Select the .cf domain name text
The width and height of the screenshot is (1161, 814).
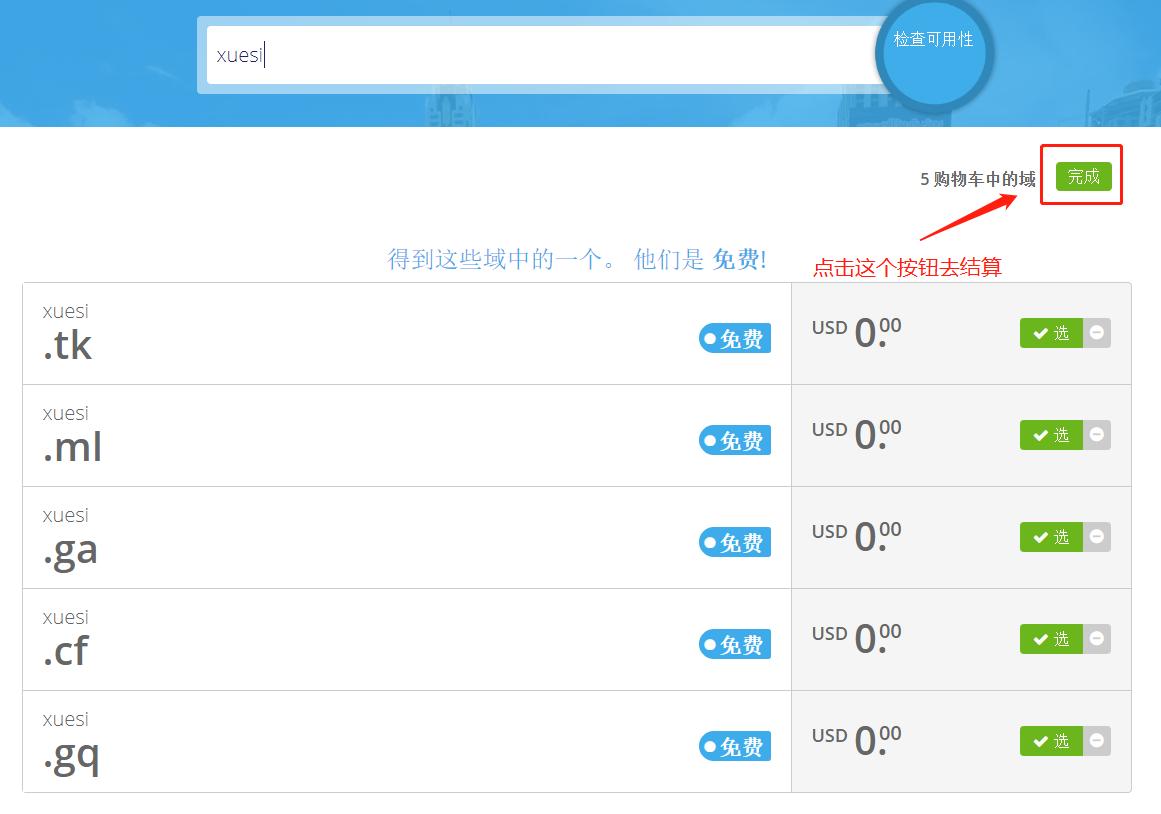[x=65, y=651]
